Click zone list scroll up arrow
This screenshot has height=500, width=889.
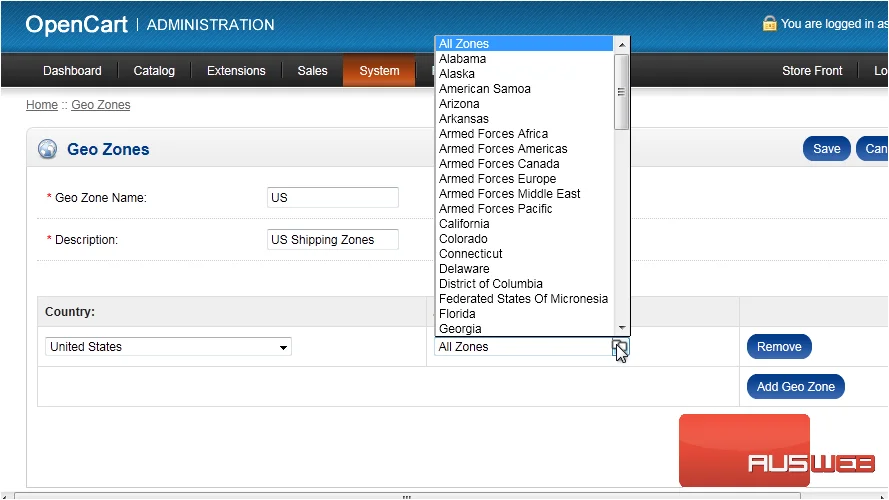point(622,44)
